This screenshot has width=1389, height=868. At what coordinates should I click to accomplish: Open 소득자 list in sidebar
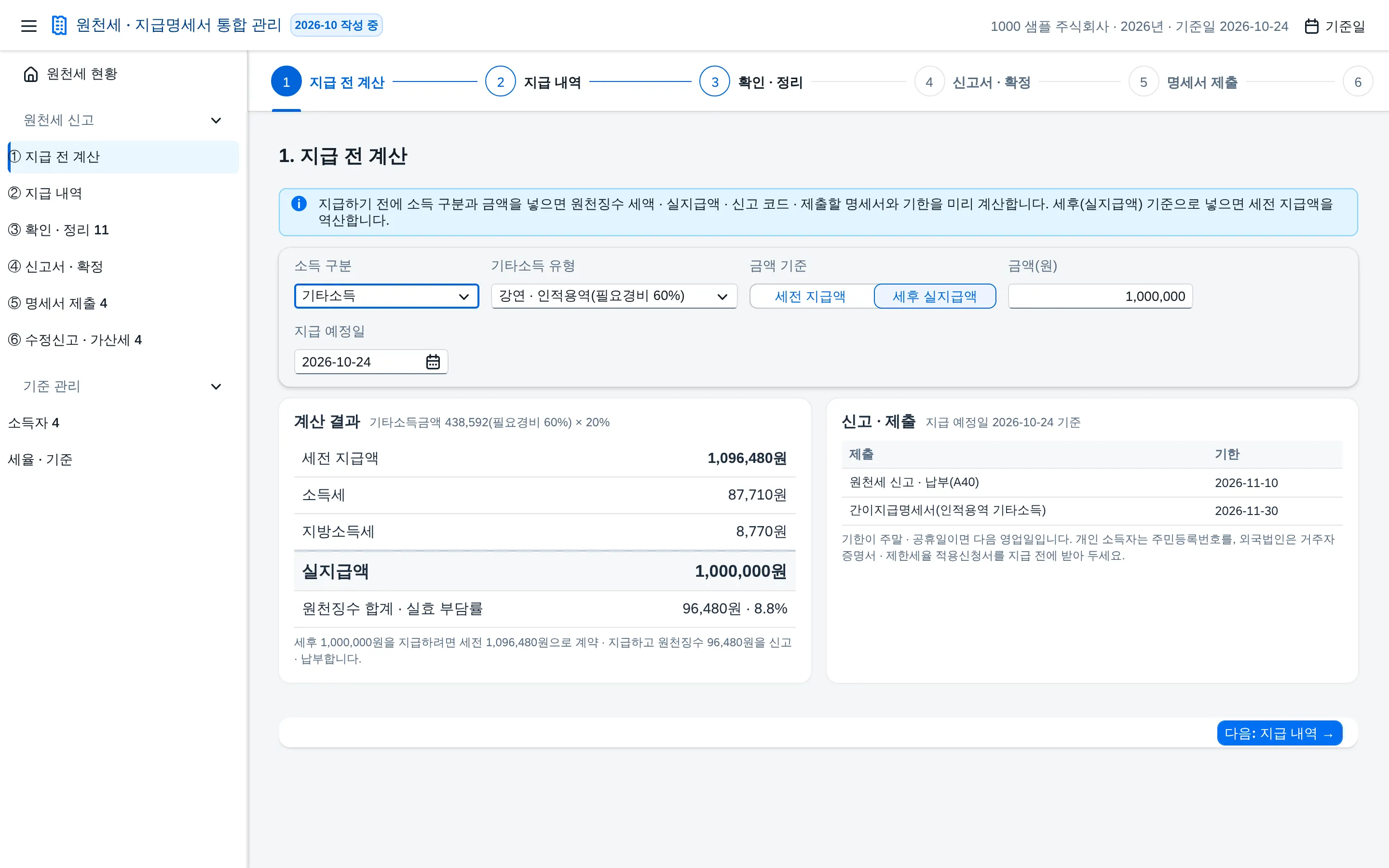123,423
